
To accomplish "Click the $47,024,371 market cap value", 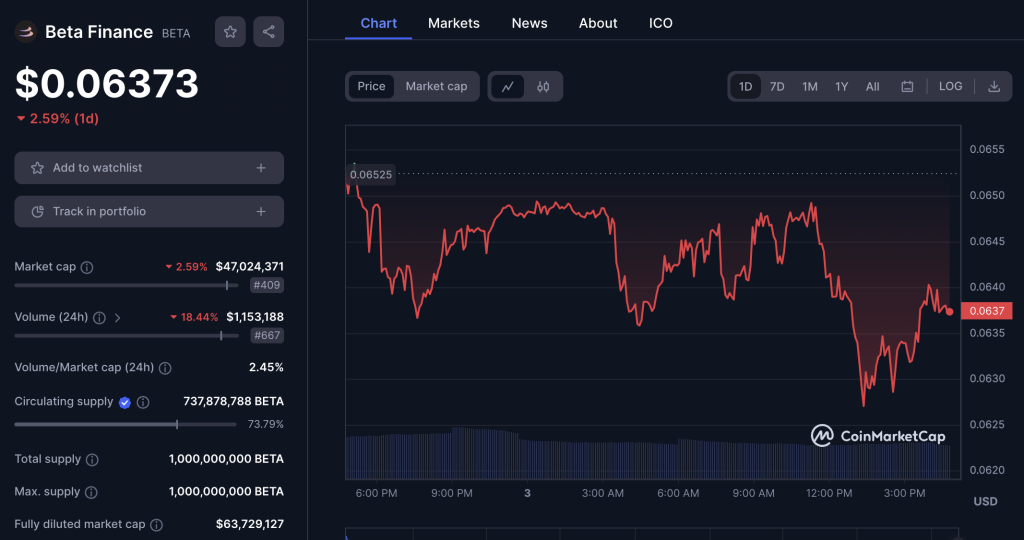I will click(249, 266).
